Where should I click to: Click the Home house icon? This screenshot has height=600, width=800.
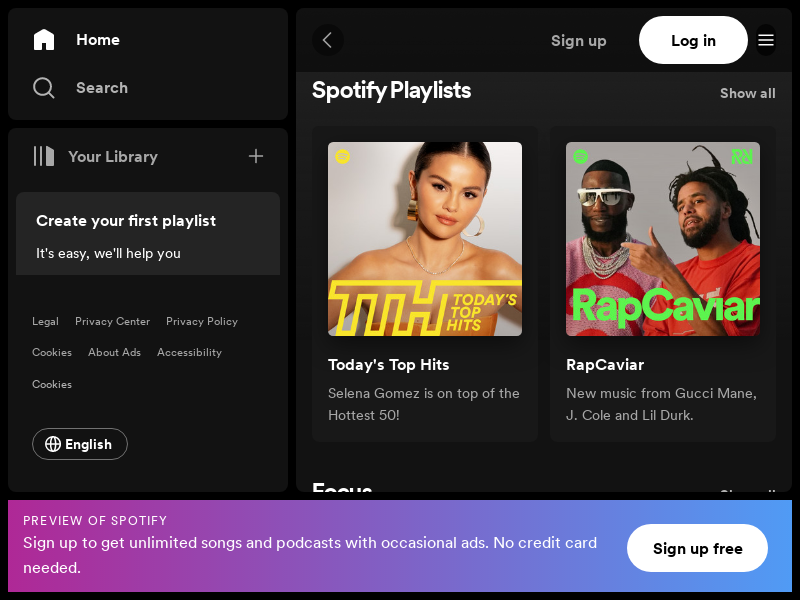(x=44, y=40)
